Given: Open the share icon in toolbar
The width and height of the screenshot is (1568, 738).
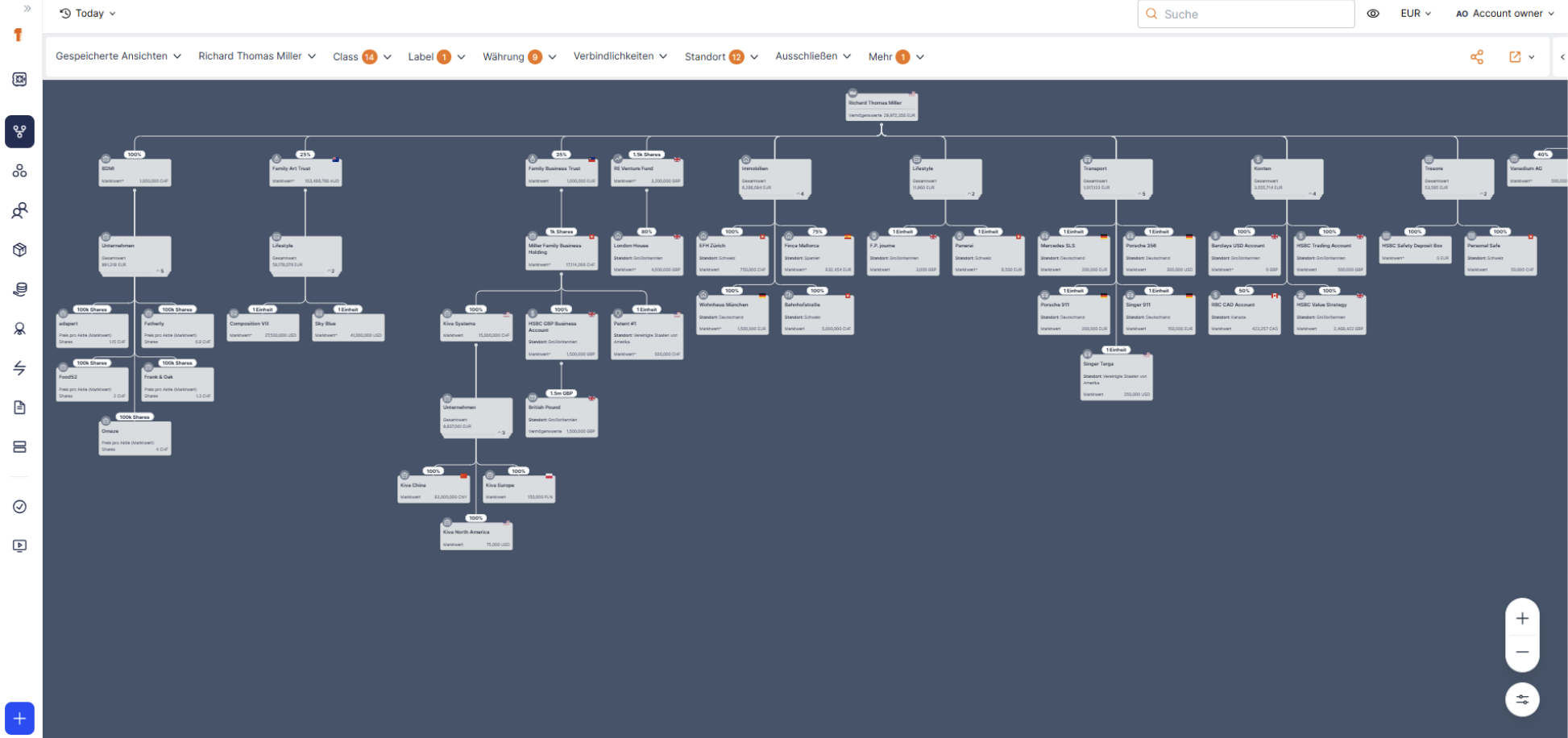Looking at the screenshot, I should [1476, 57].
